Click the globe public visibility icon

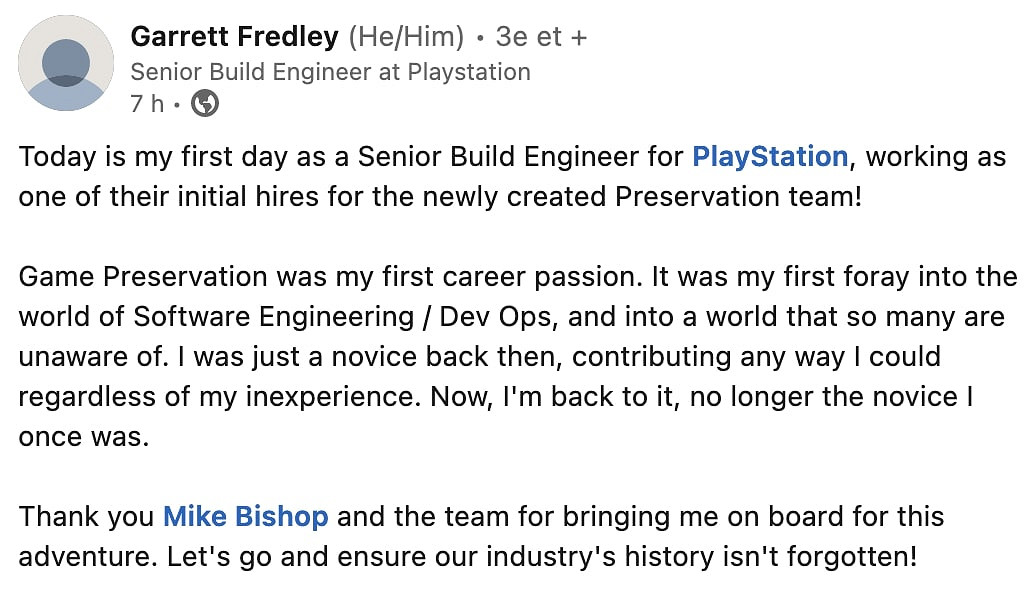(x=205, y=103)
